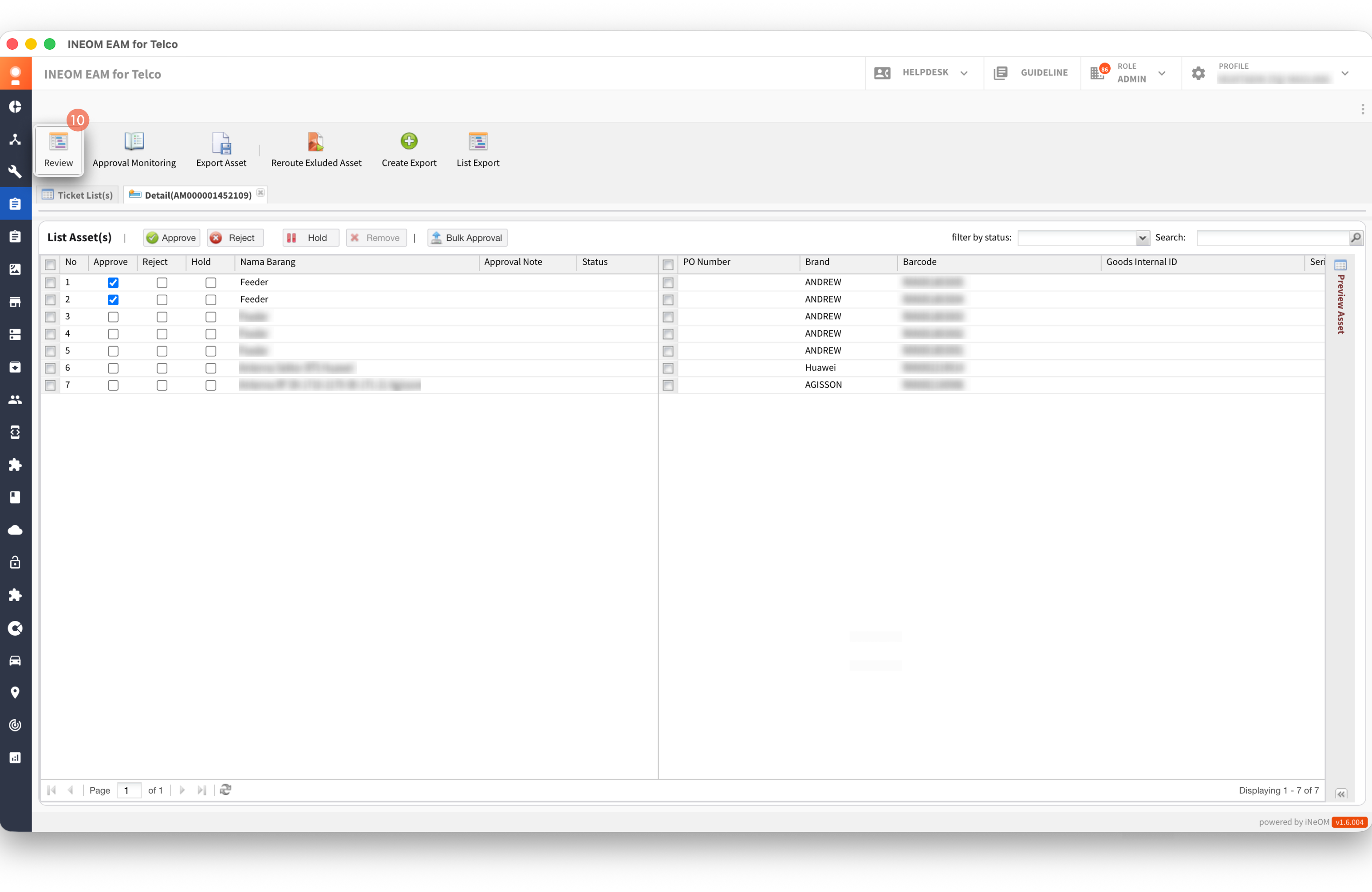Open the filter by status dropdown

coord(1141,238)
